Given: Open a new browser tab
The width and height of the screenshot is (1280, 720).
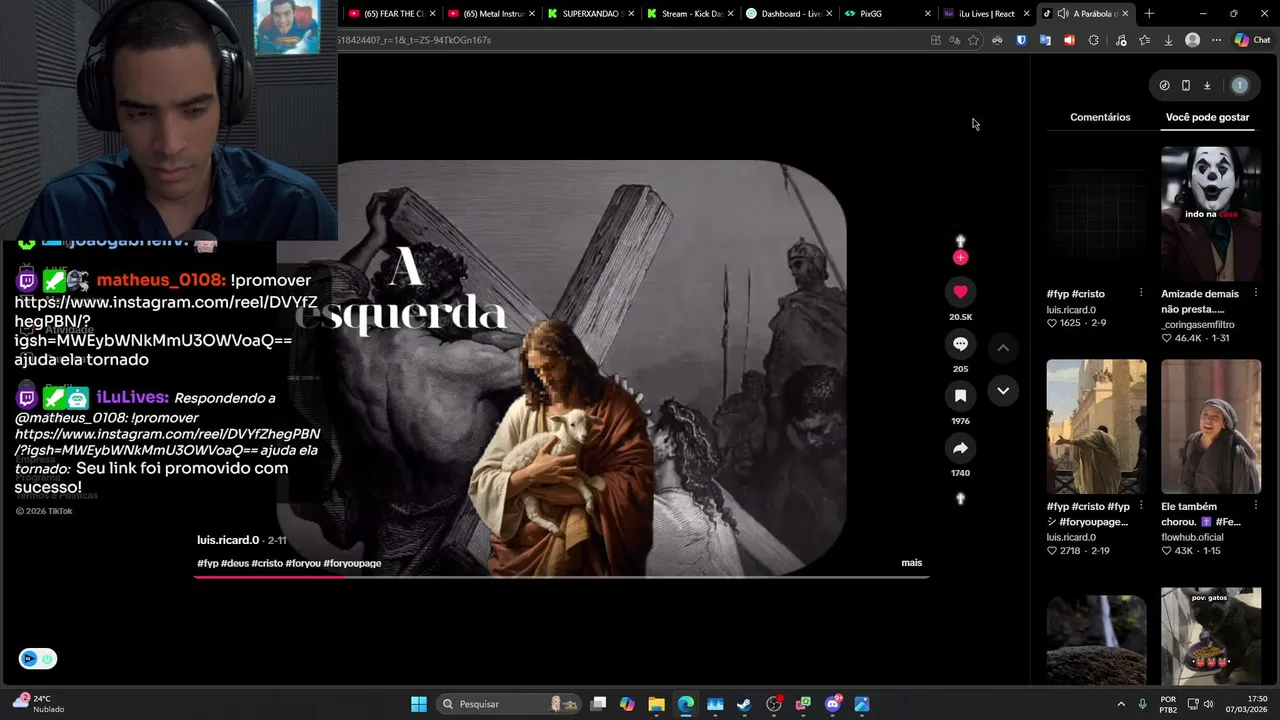Looking at the screenshot, I should click(1149, 14).
